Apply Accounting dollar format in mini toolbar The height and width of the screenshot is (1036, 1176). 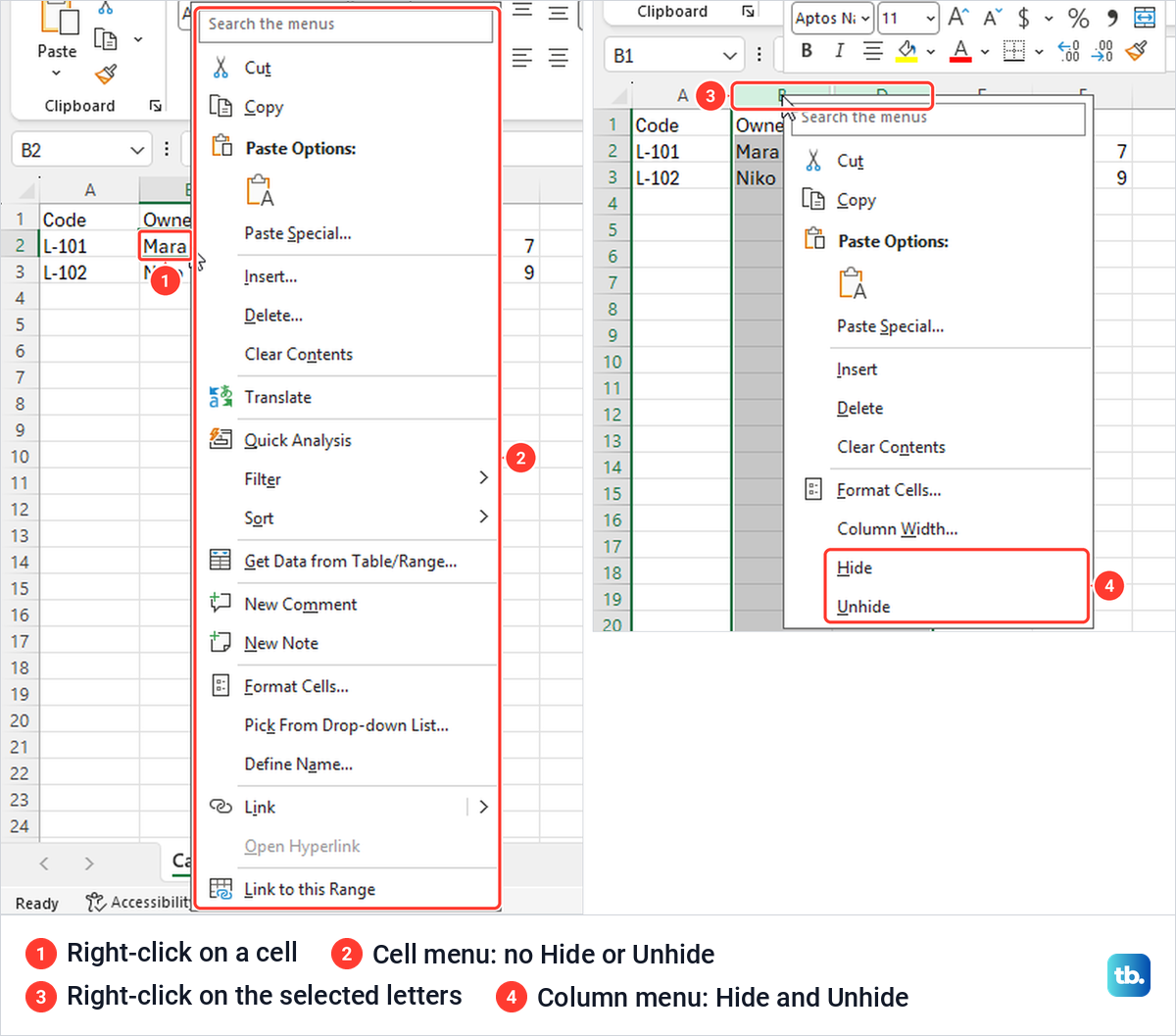pyautogui.click(x=1024, y=18)
